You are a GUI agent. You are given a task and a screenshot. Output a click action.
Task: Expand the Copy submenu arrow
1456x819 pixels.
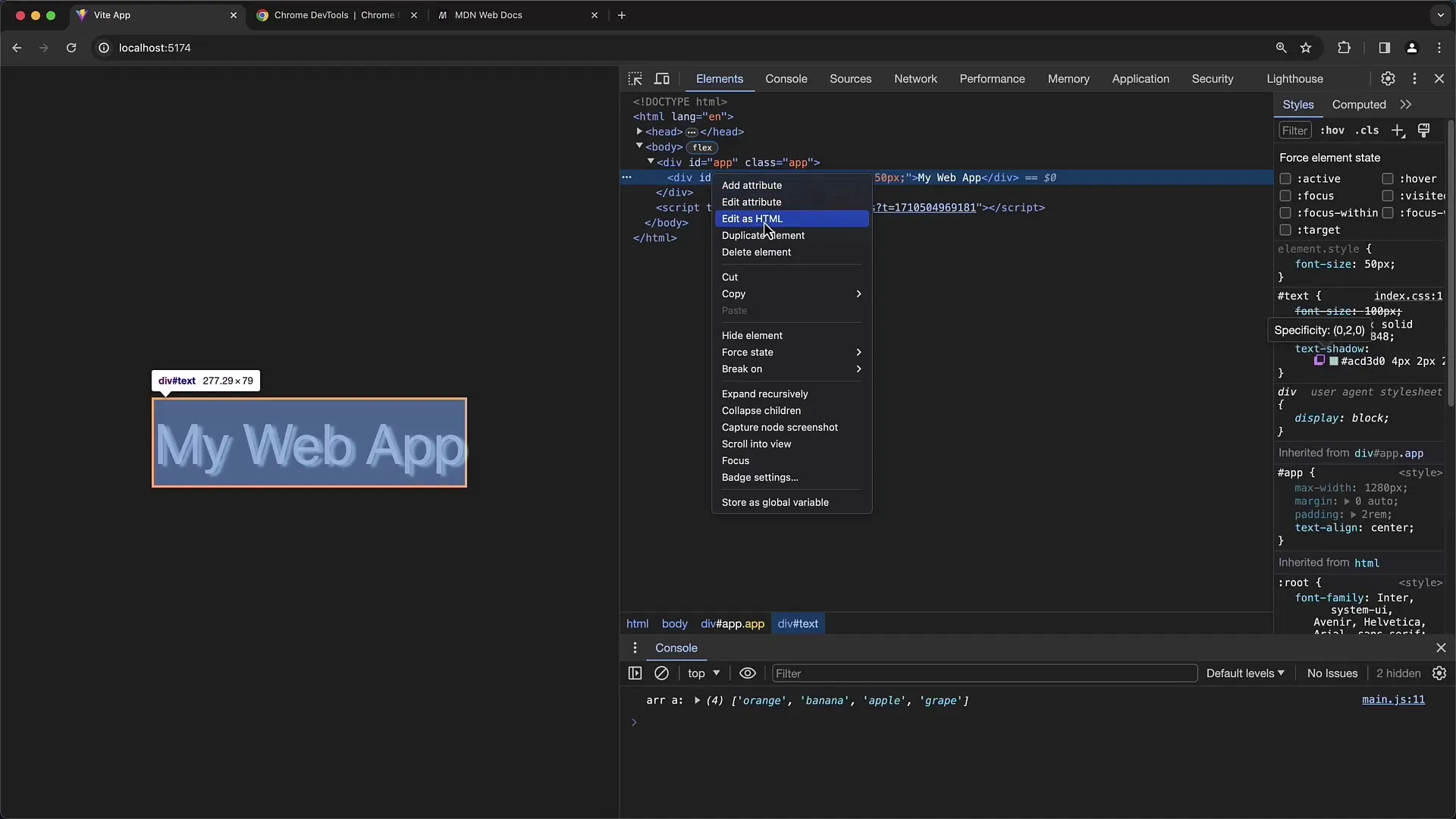[859, 293]
